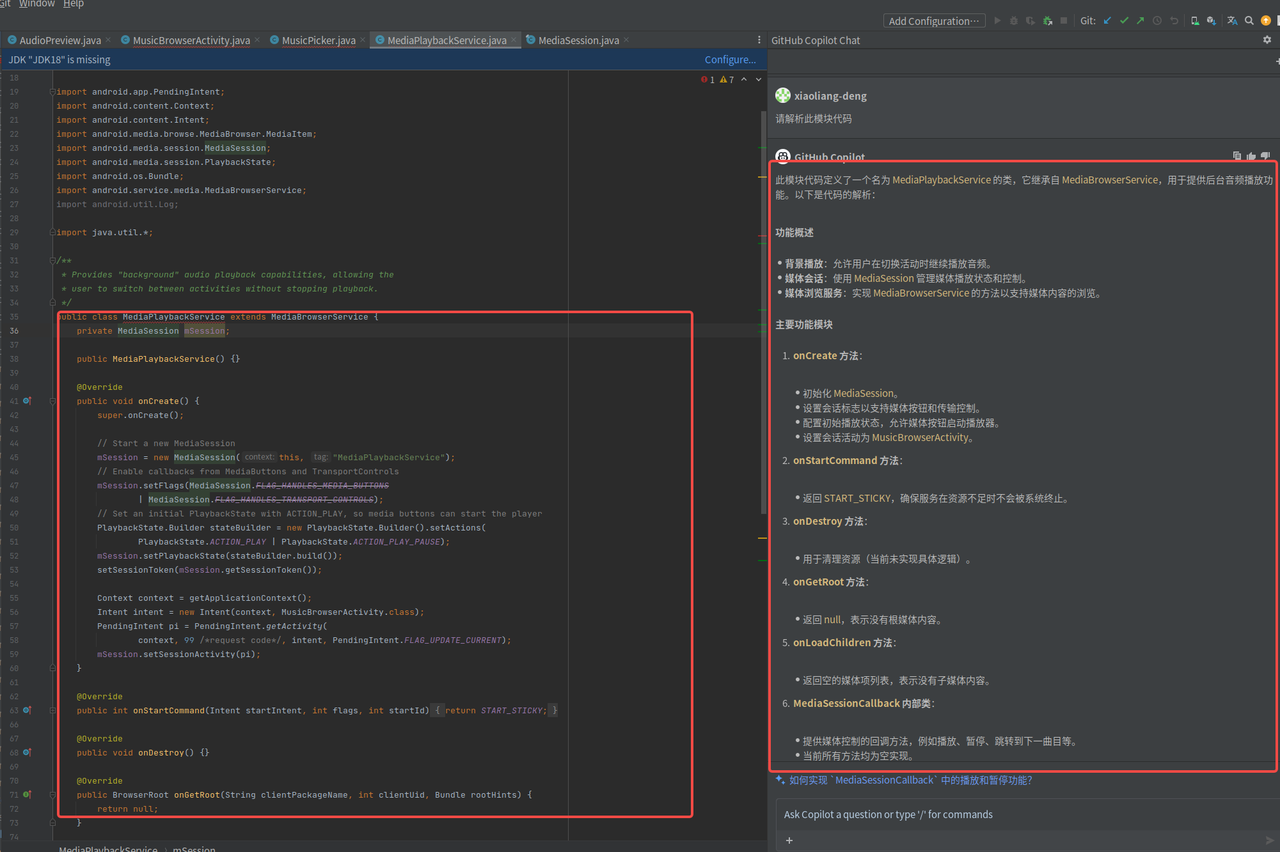Viewport: 1280px width, 852px height.
Task: Click the Attach Debugger to process icon
Action: point(1048,20)
